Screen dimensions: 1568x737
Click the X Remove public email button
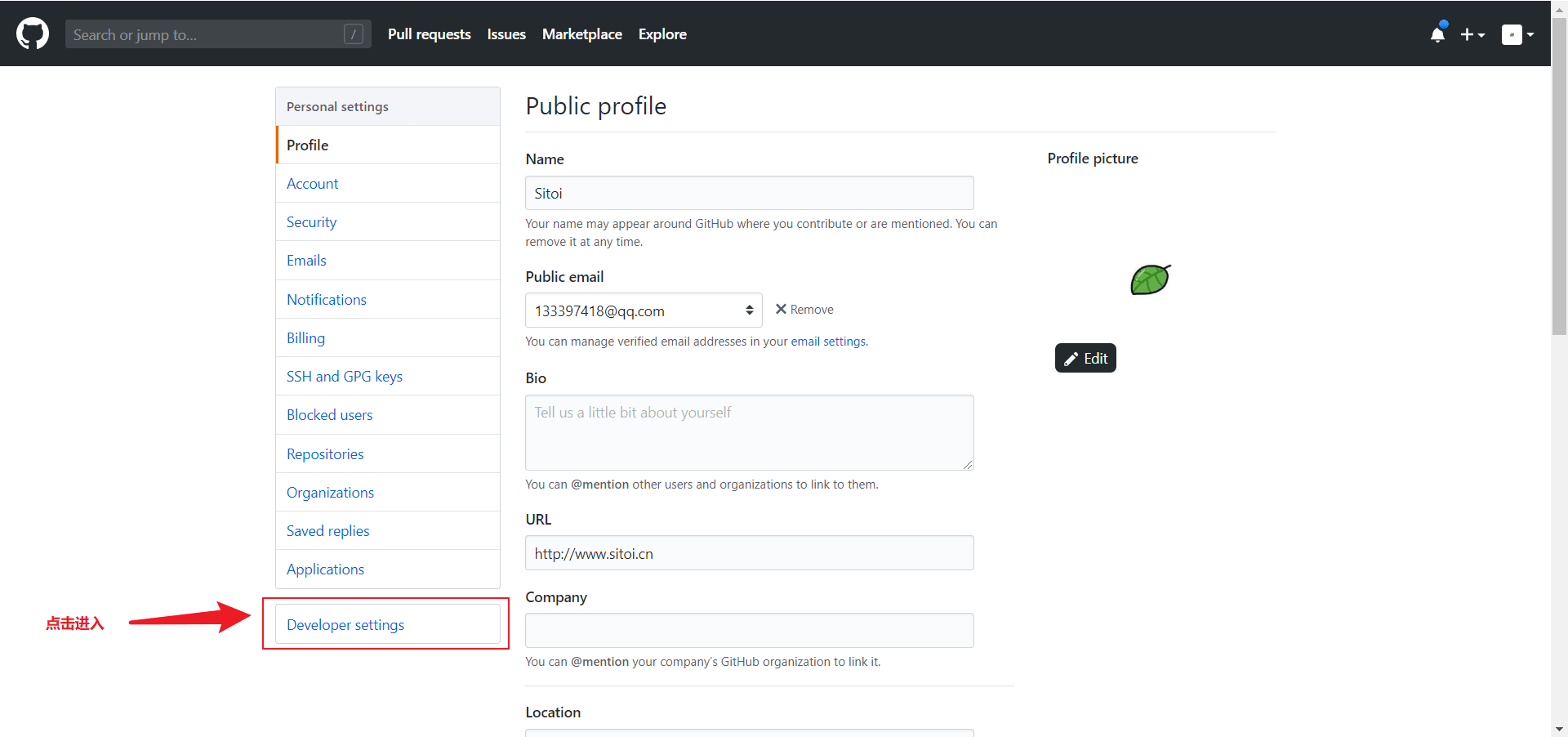[804, 310]
